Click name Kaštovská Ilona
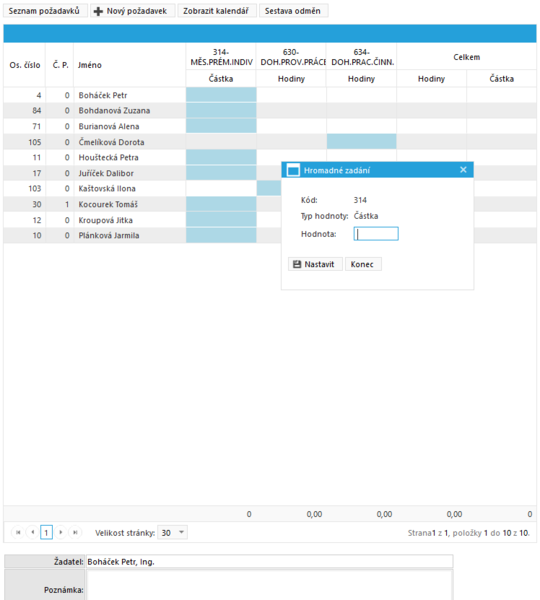The width and height of the screenshot is (540, 600). click(107, 188)
